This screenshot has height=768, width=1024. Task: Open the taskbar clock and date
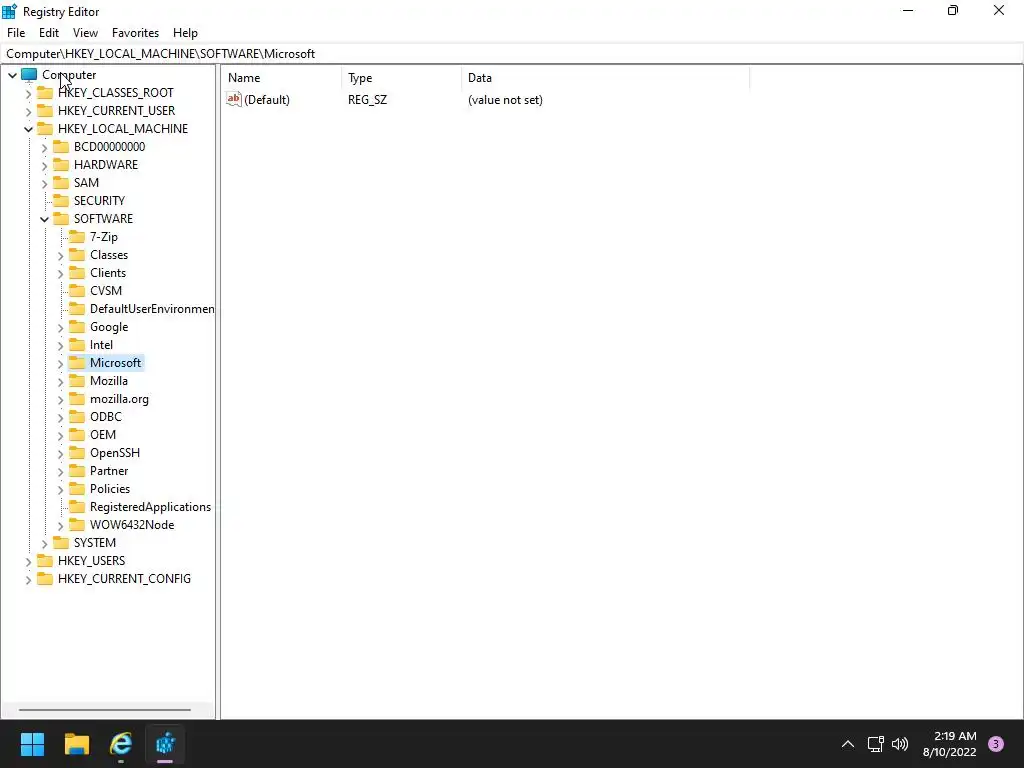tap(950, 744)
